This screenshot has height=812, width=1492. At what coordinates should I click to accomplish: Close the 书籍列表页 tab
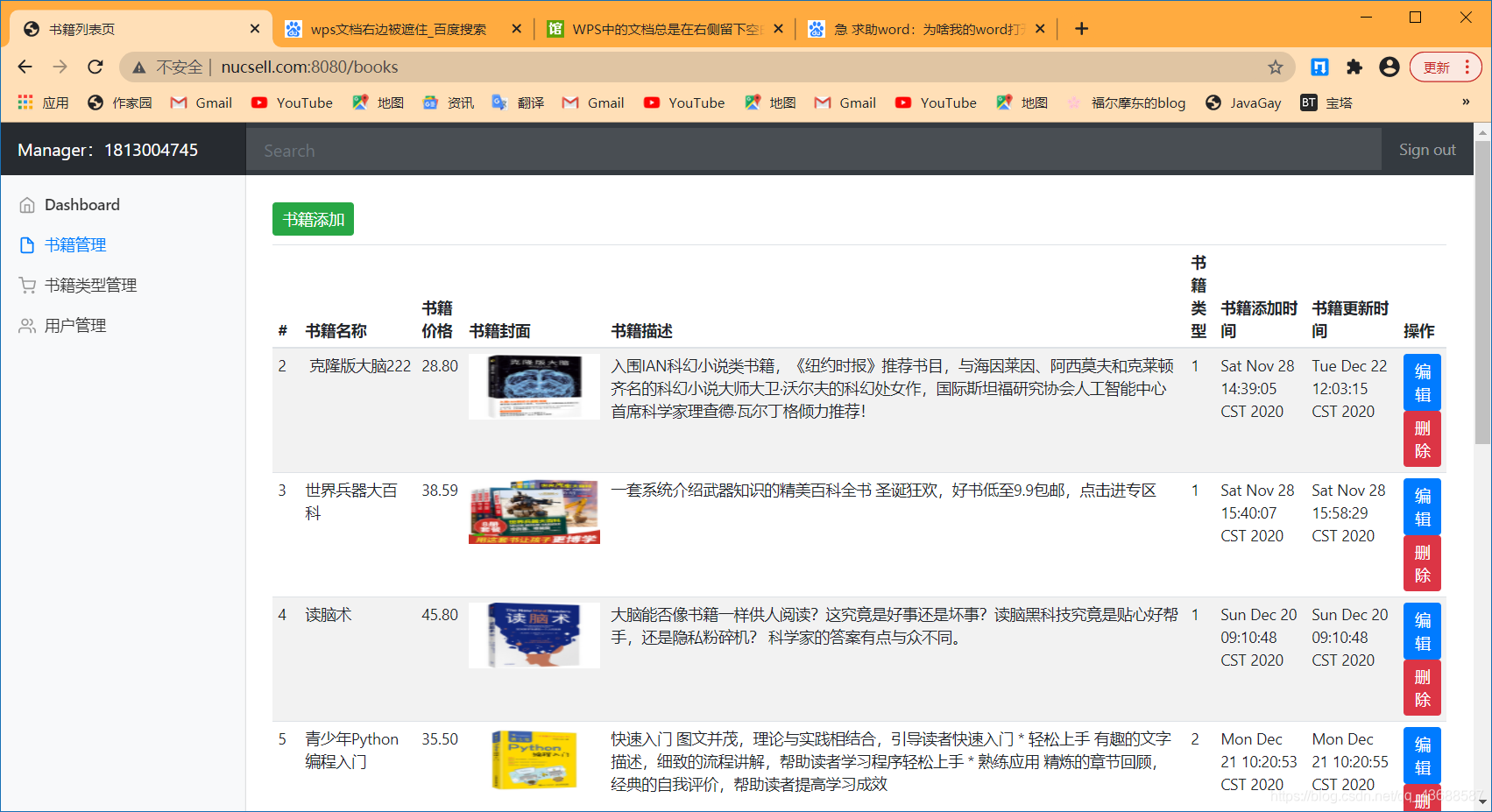coord(255,29)
